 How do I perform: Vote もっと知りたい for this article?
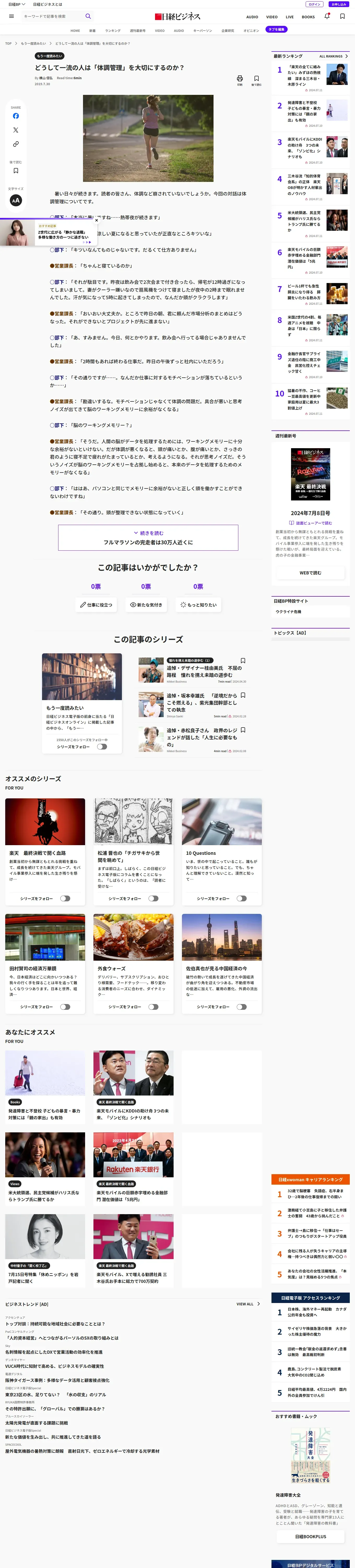(198, 605)
